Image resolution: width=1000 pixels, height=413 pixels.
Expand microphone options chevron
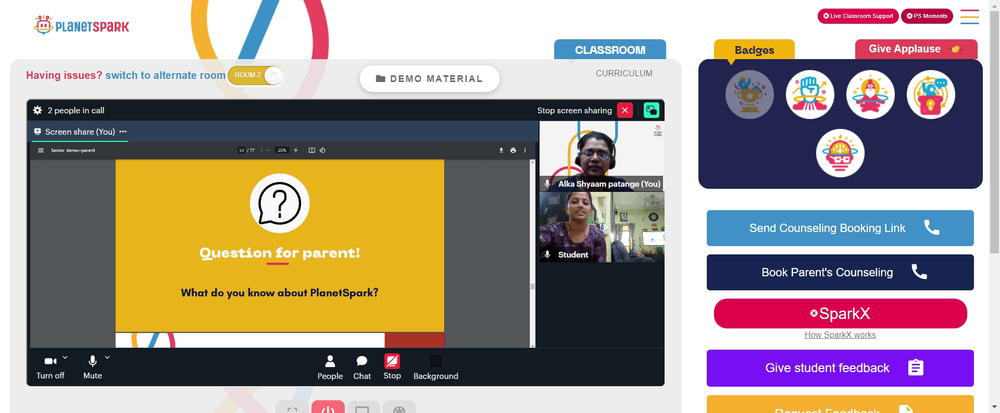(107, 357)
